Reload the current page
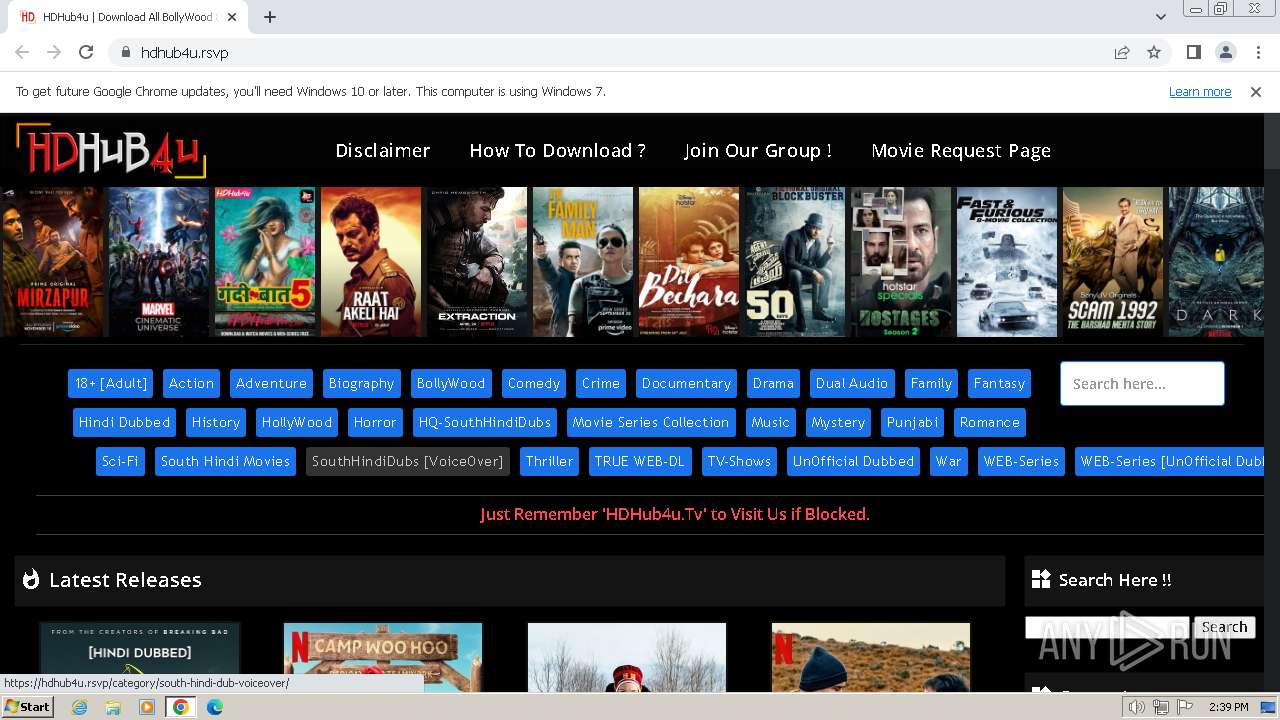Screen dimensions: 1280x720 tap(86, 52)
